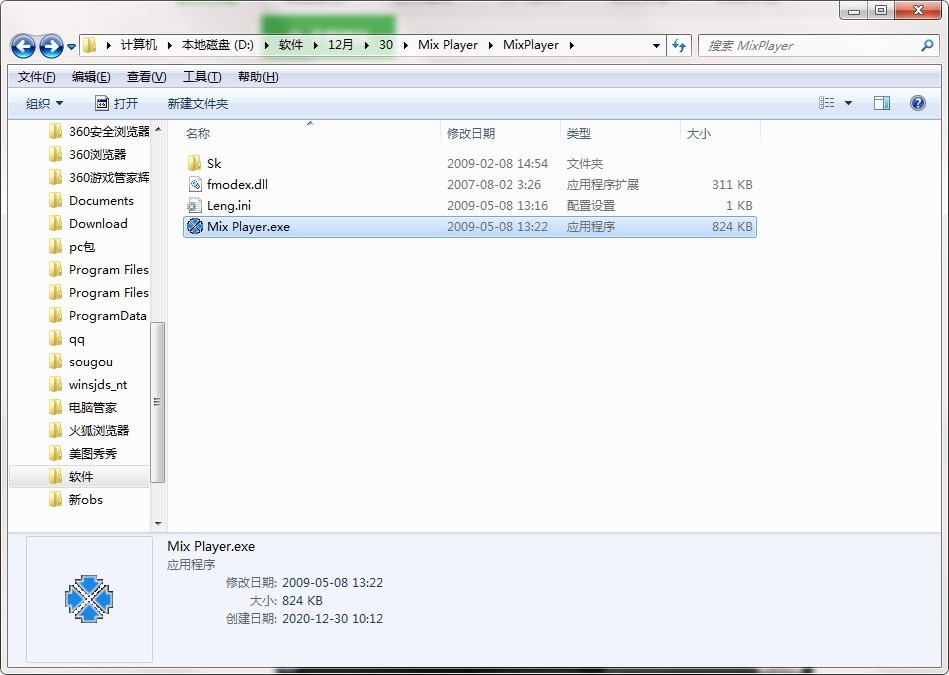This screenshot has width=949, height=675.
Task: Click the Leng.ini file name
Action: [x=229, y=206]
